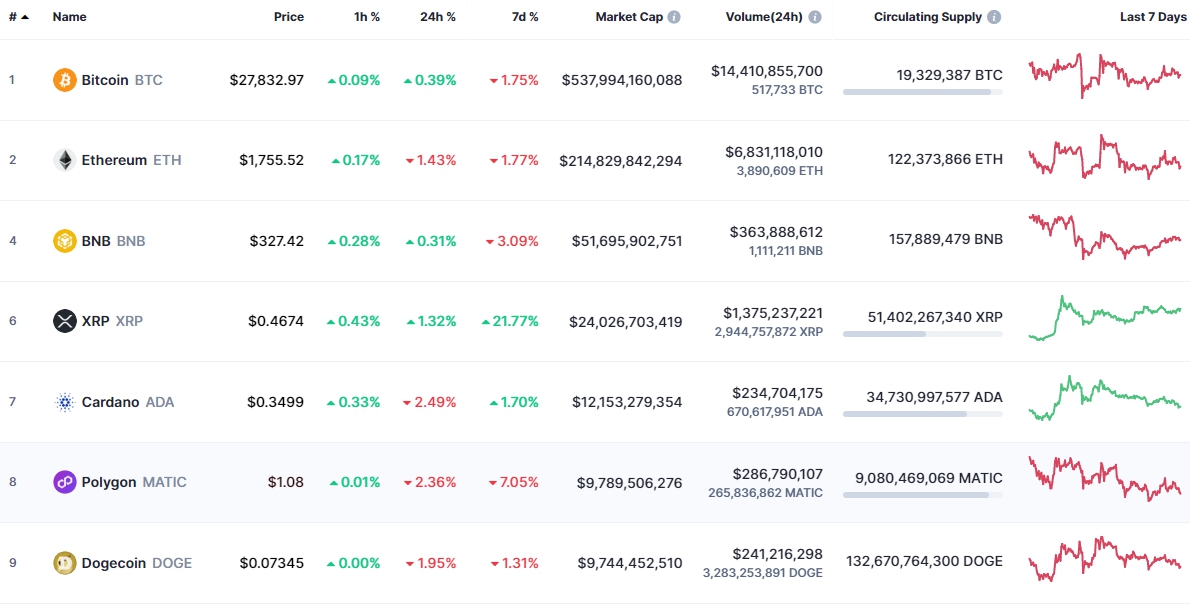This screenshot has width=1190, height=606.
Task: Open Ethereum's 24h volume $6,831,118,010
Action: pos(774,152)
